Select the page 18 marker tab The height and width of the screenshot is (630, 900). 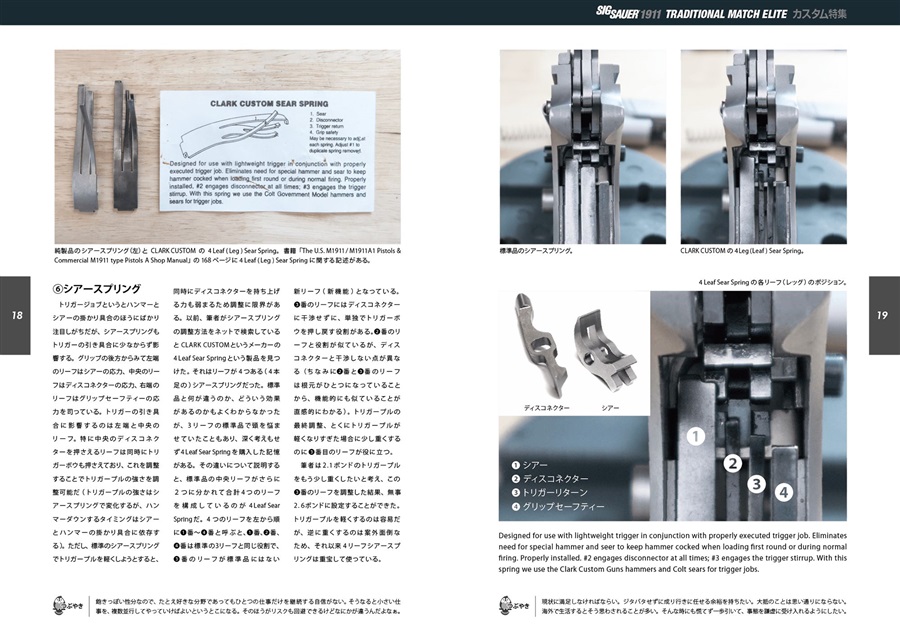(15, 315)
